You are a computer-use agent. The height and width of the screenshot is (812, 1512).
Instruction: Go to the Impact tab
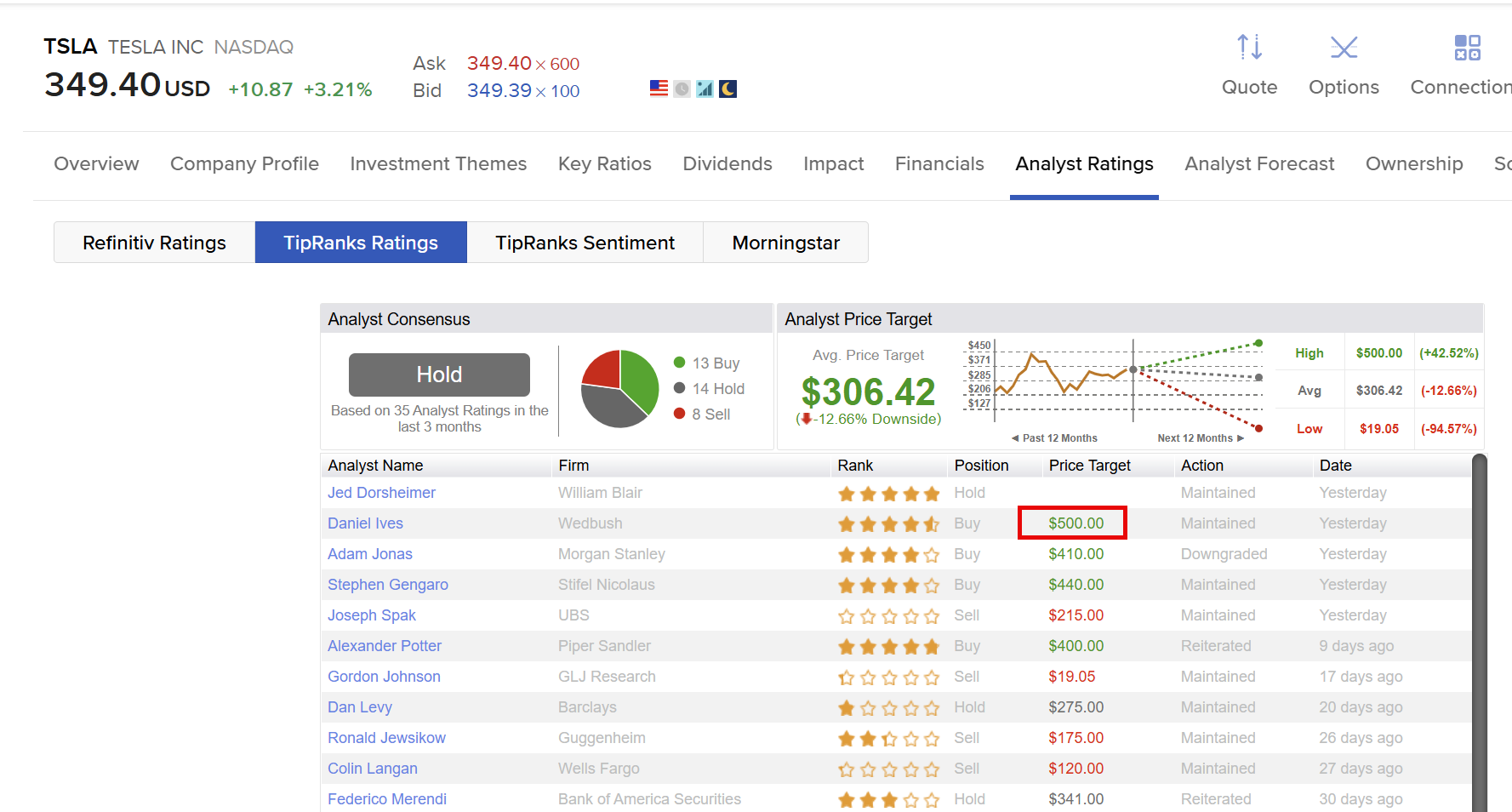pos(833,163)
